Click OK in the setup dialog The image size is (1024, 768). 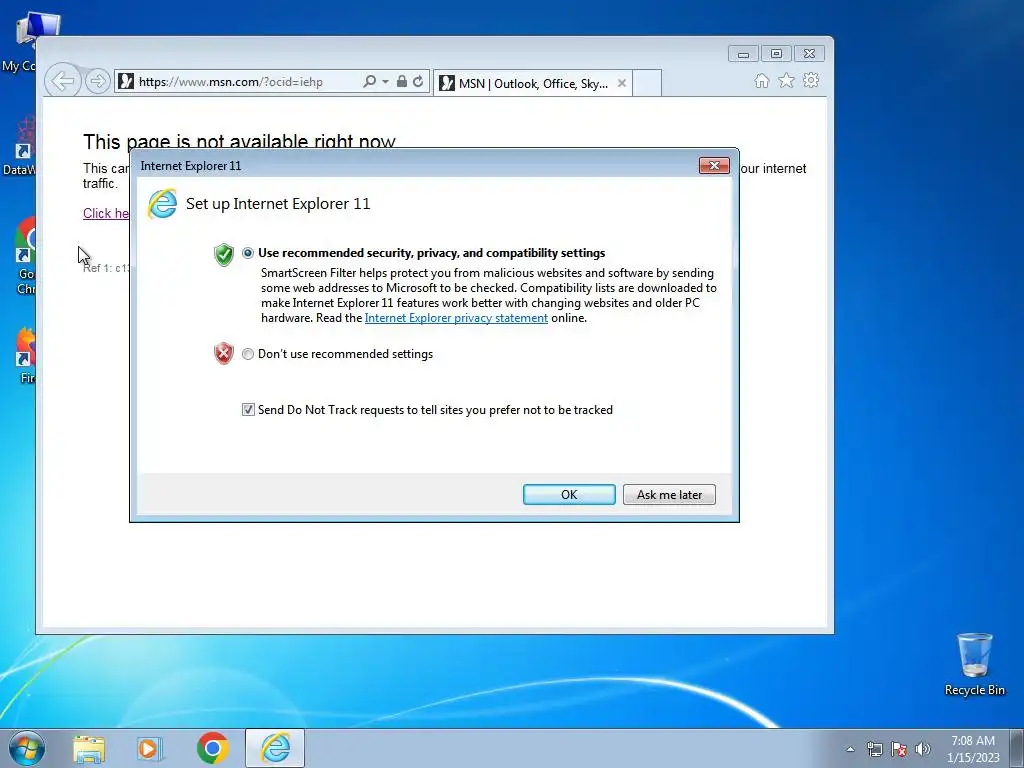point(569,494)
